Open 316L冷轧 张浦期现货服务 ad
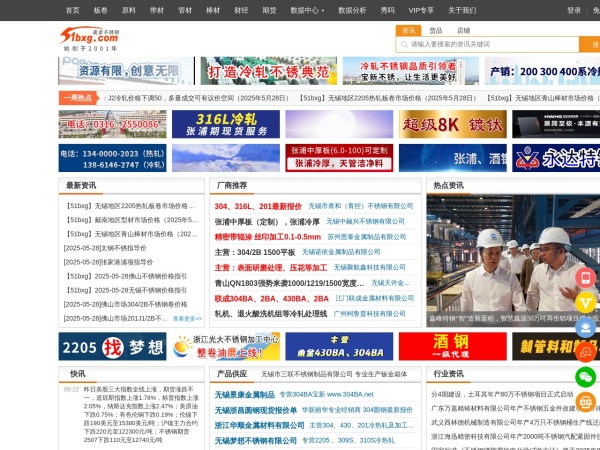The height and width of the screenshot is (450, 600). pyautogui.click(x=226, y=124)
